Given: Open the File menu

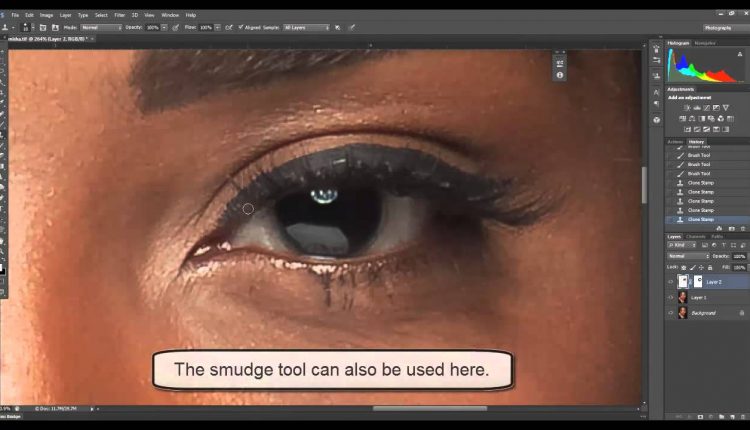Looking at the screenshot, I should 15,15.
